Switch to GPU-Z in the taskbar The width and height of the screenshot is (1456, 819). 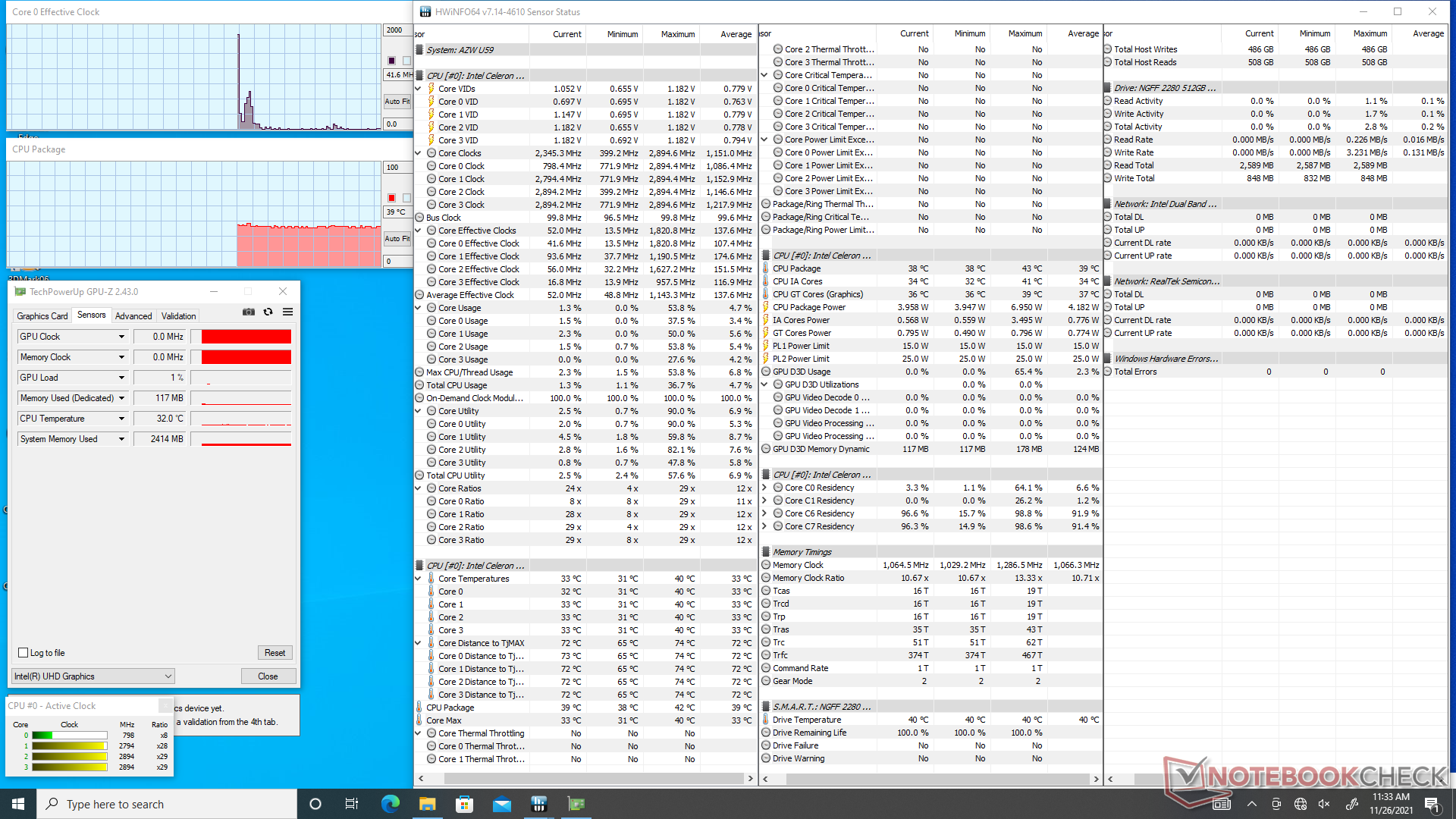tap(576, 804)
